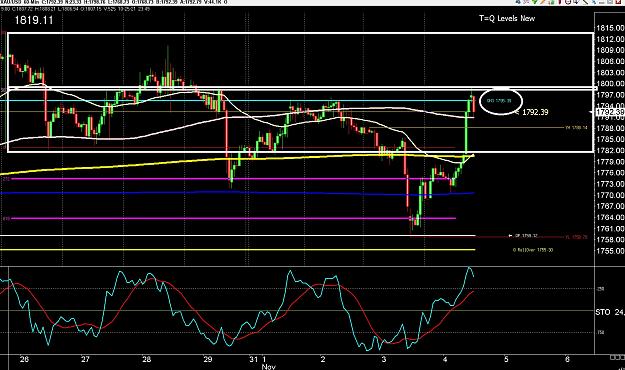Select the 1776.00 price axis label

tap(610, 173)
